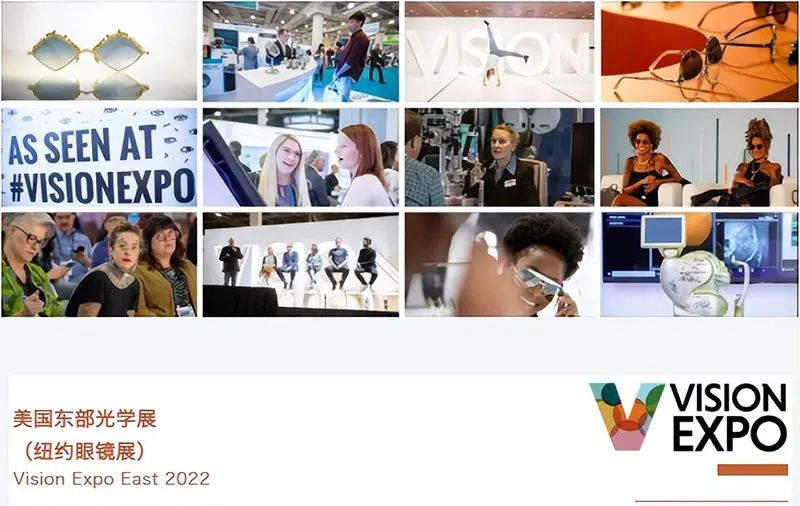Click the gold diamond-shaped sunglasses photo
Viewport: 800px width, 506px height.
tap(99, 51)
